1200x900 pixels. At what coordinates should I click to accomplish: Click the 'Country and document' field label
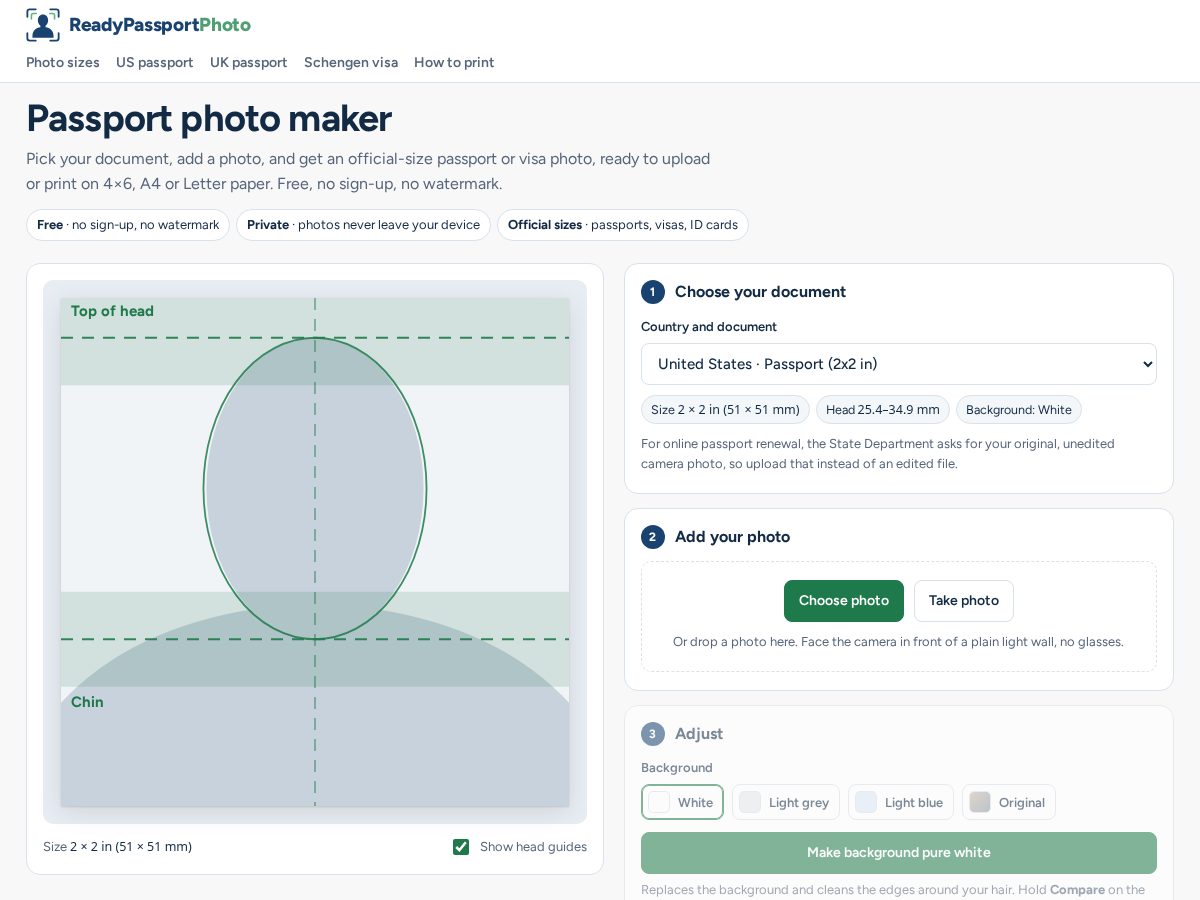point(709,327)
